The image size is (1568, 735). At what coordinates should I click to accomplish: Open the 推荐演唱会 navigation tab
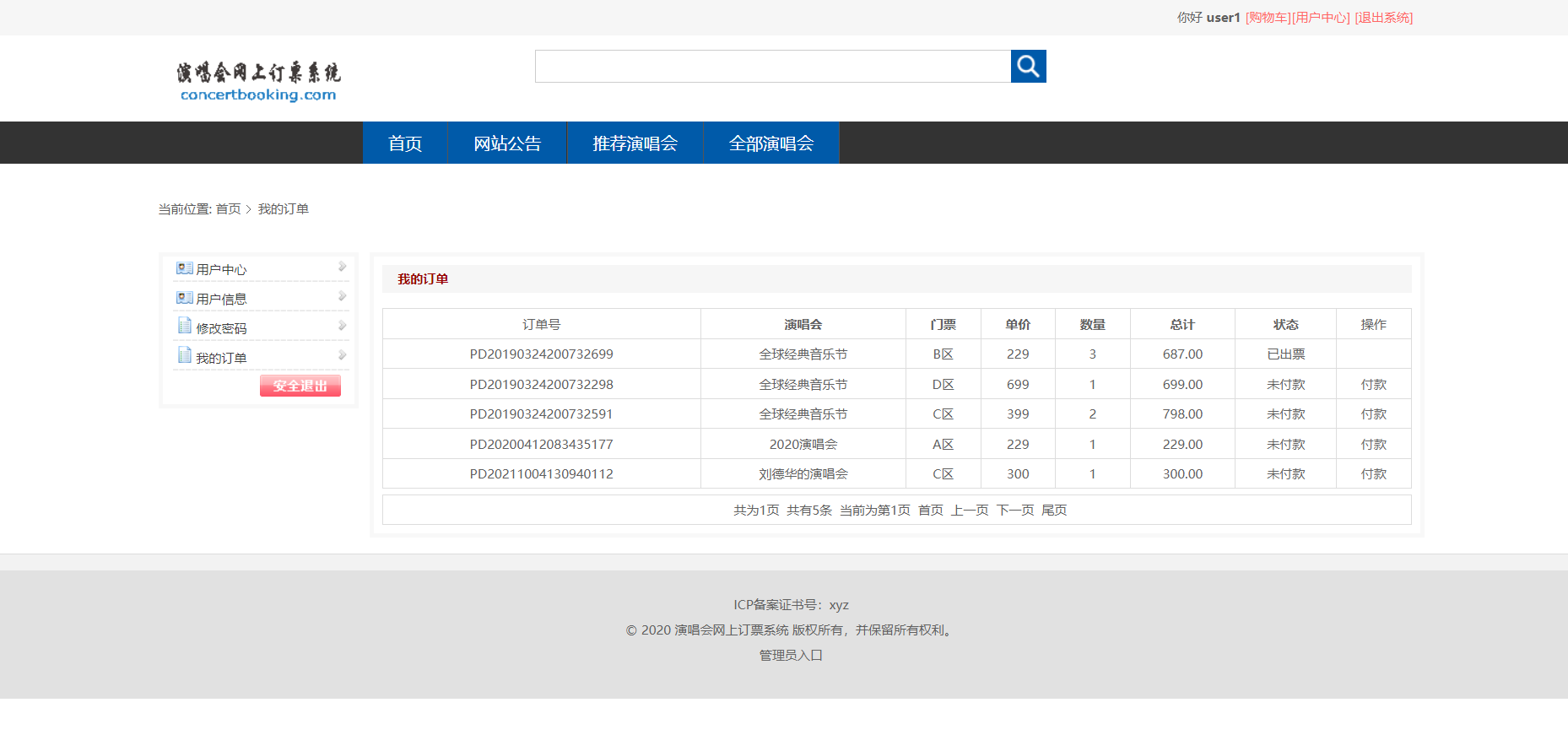635,143
